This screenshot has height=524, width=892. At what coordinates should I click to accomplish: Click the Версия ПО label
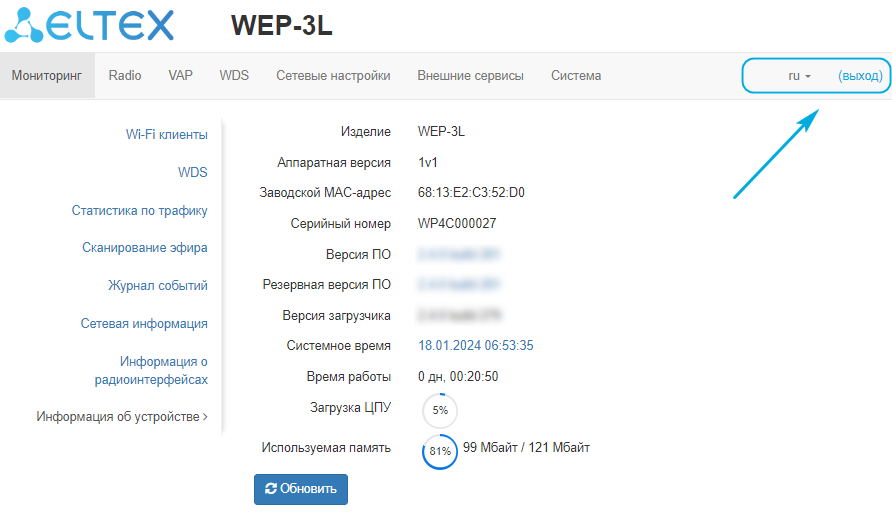click(x=358, y=254)
